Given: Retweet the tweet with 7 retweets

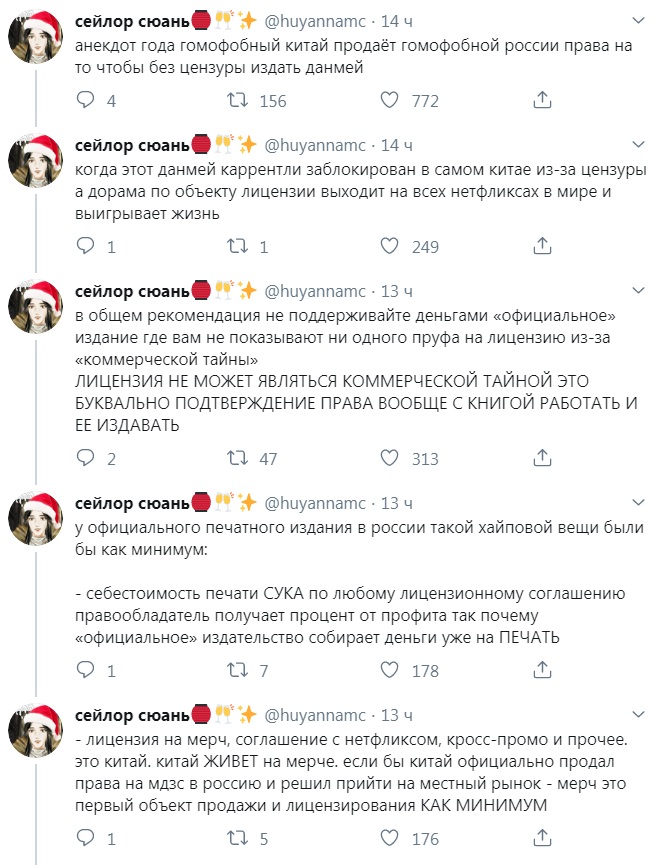Looking at the screenshot, I should click(238, 671).
